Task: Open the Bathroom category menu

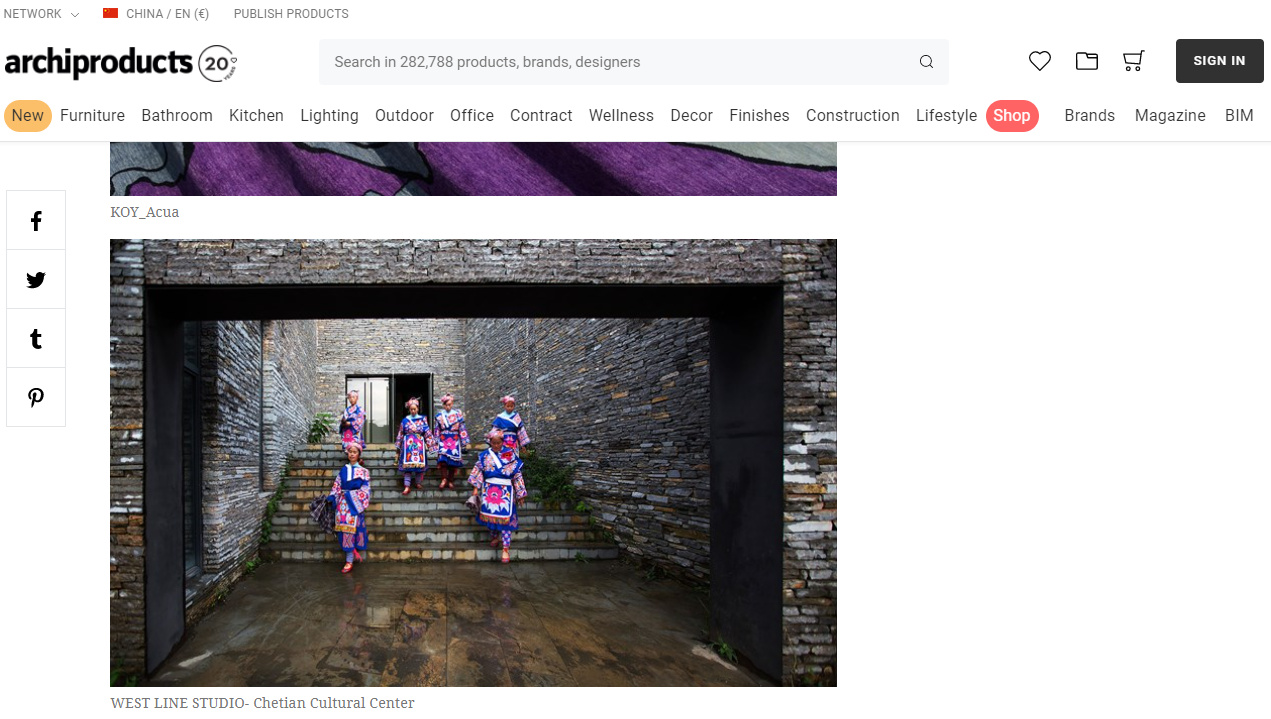Action: 177,116
